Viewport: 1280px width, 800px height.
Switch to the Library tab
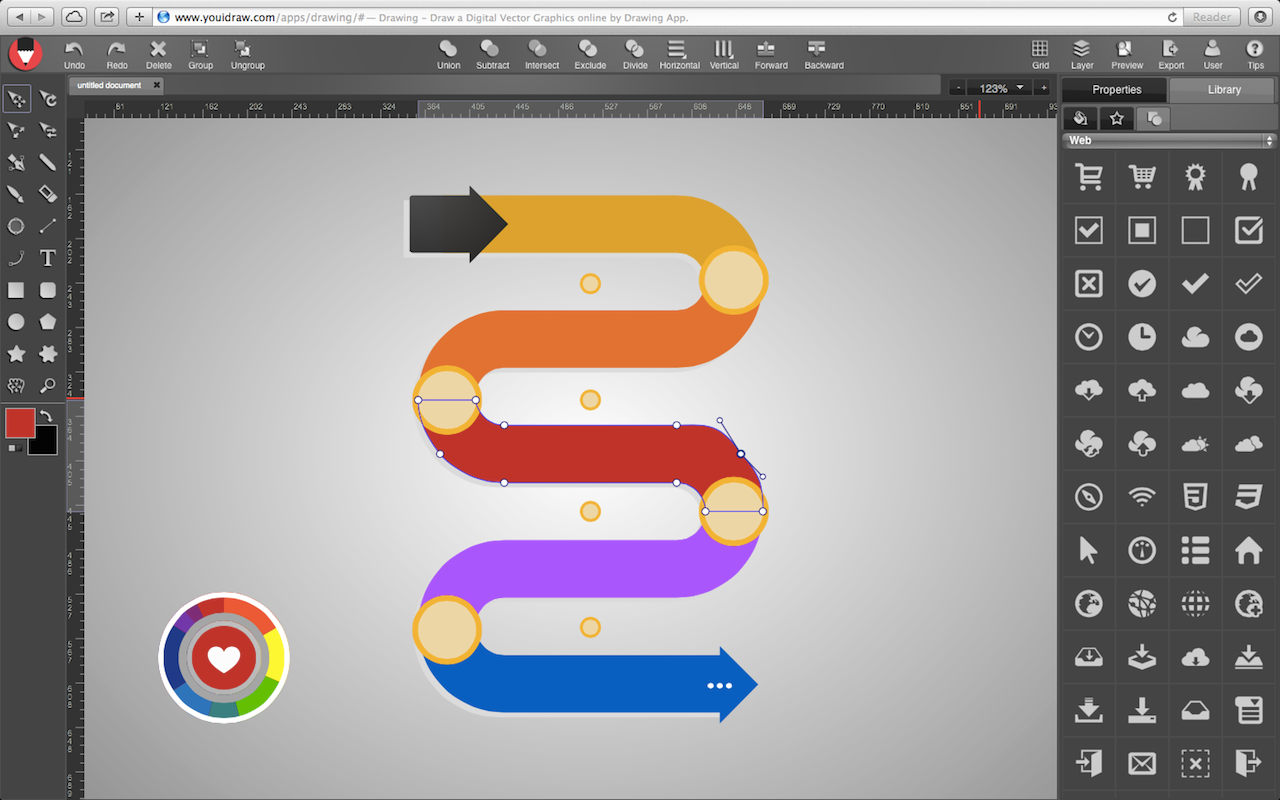[x=1222, y=89]
